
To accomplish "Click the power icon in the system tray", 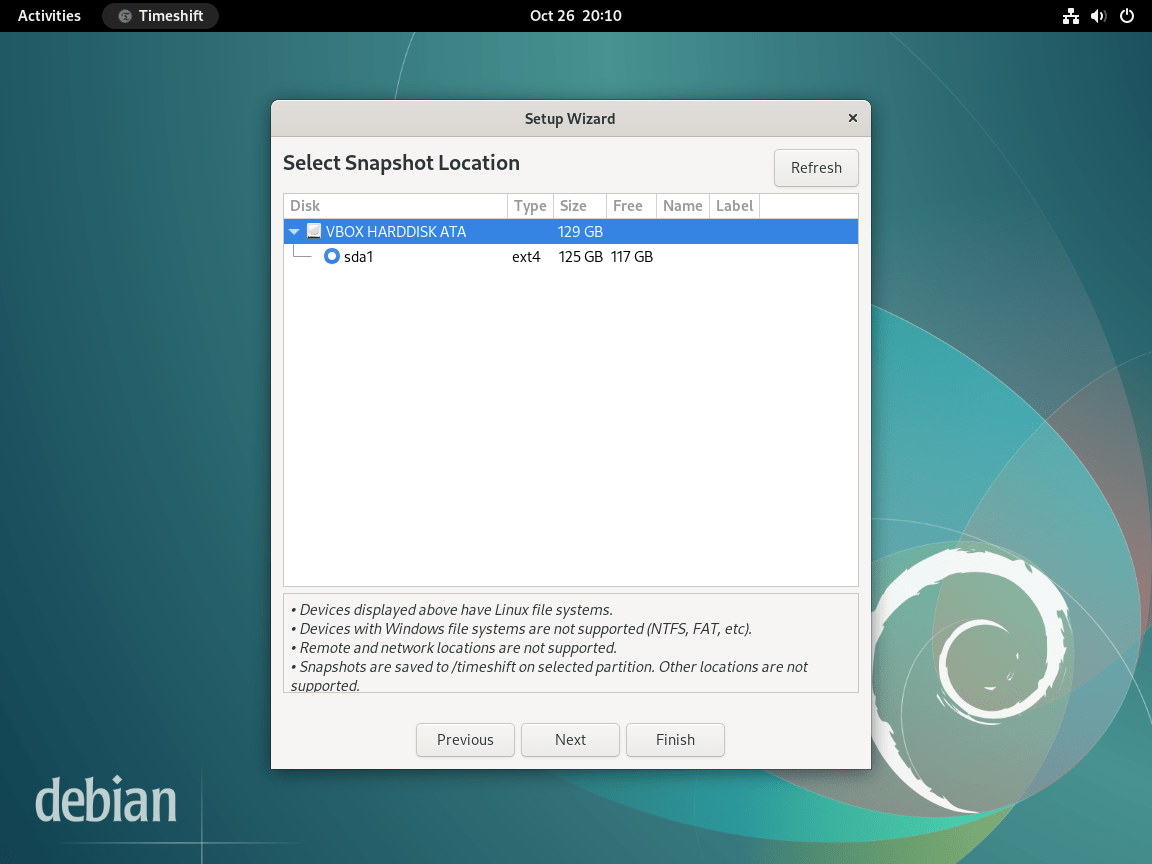I will pos(1127,16).
